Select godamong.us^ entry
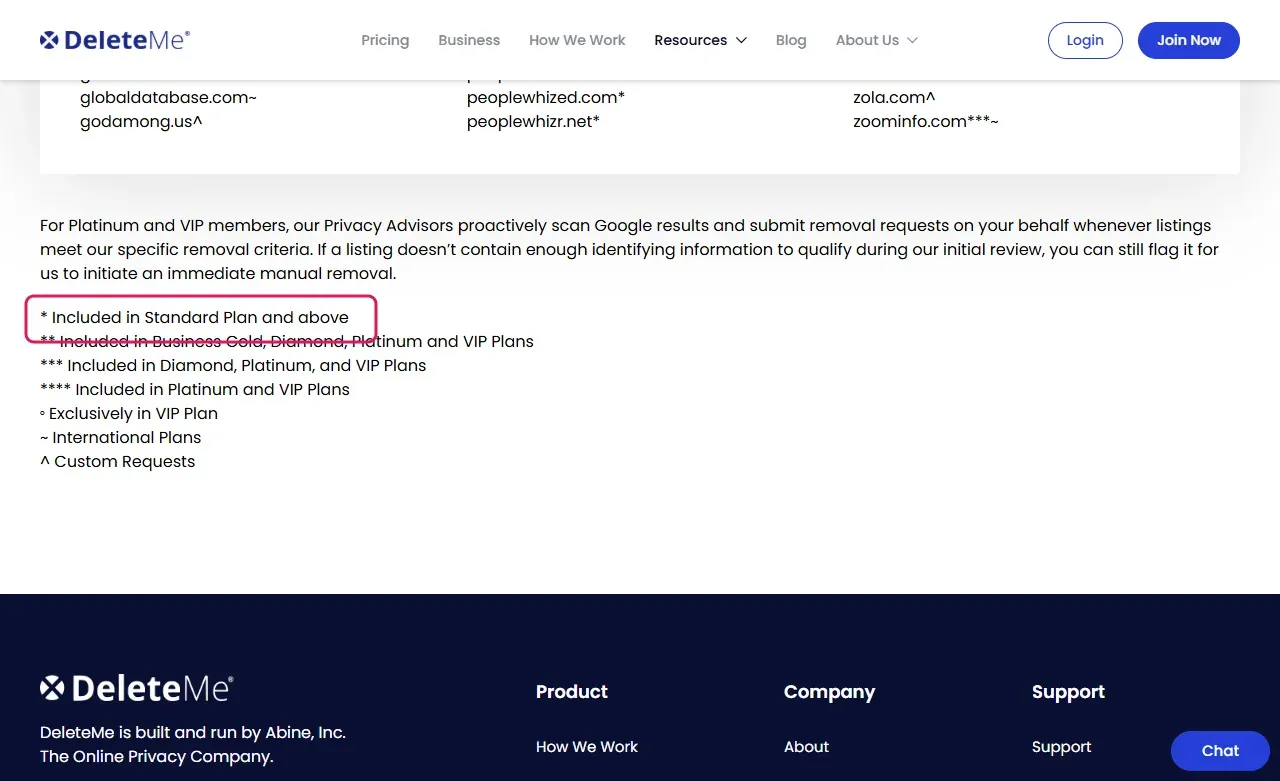This screenshot has width=1280, height=781. tap(141, 121)
